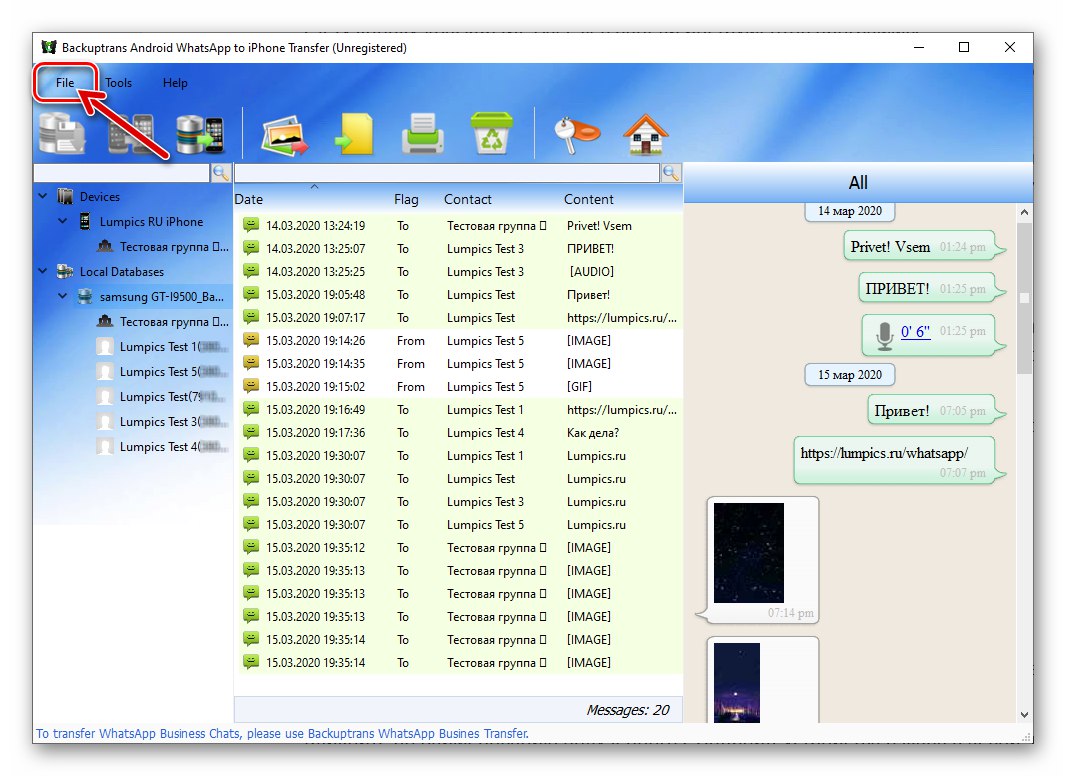Viewport: 1066px width, 776px height.
Task: Select the Lumpics Test 1 contact in tree
Action: click(173, 347)
